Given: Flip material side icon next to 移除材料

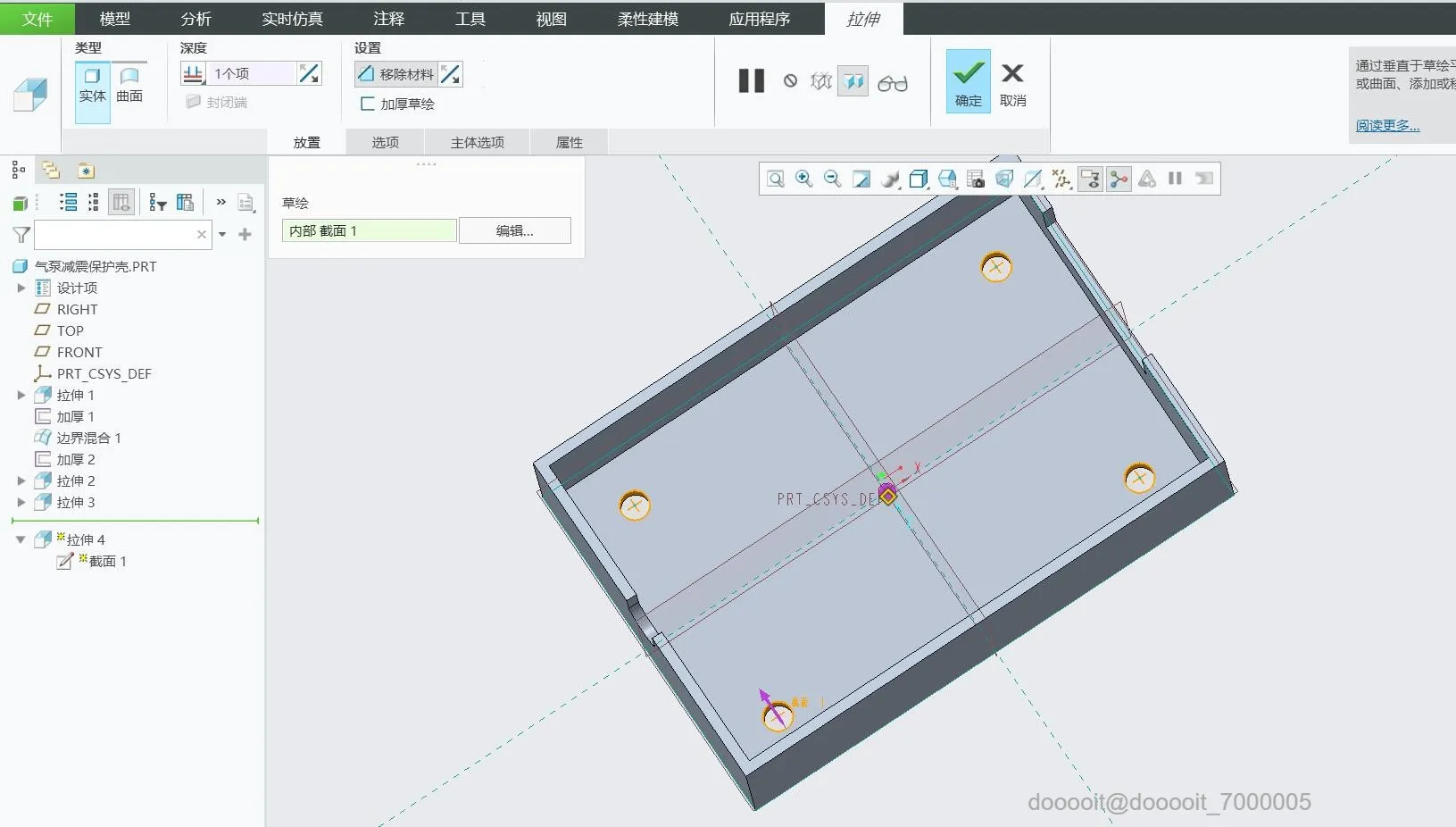Looking at the screenshot, I should (451, 74).
